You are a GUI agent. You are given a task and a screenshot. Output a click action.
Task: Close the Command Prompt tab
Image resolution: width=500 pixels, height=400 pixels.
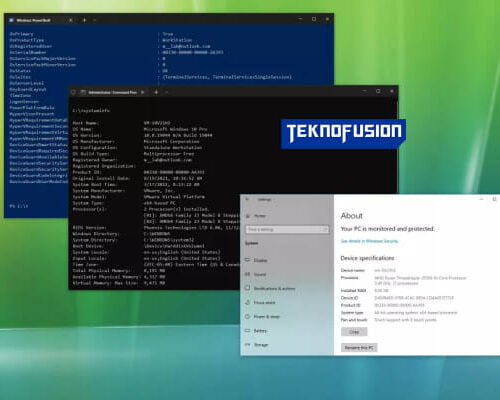(x=142, y=92)
